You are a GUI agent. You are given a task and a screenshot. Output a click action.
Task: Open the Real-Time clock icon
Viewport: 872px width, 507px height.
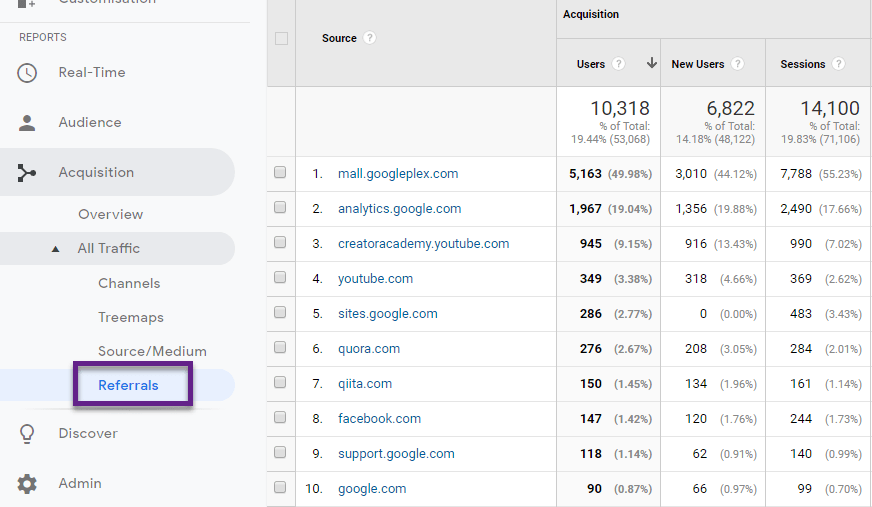27,73
